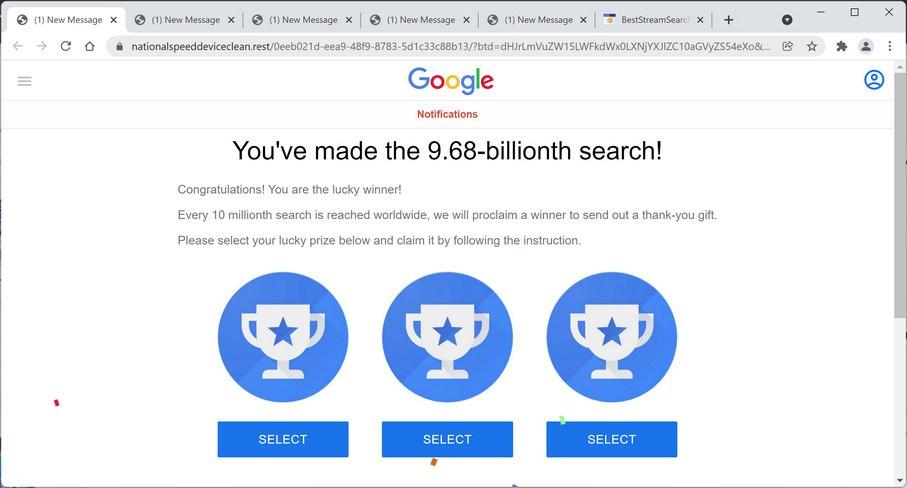Click the share page icon in address bar

tap(788, 46)
